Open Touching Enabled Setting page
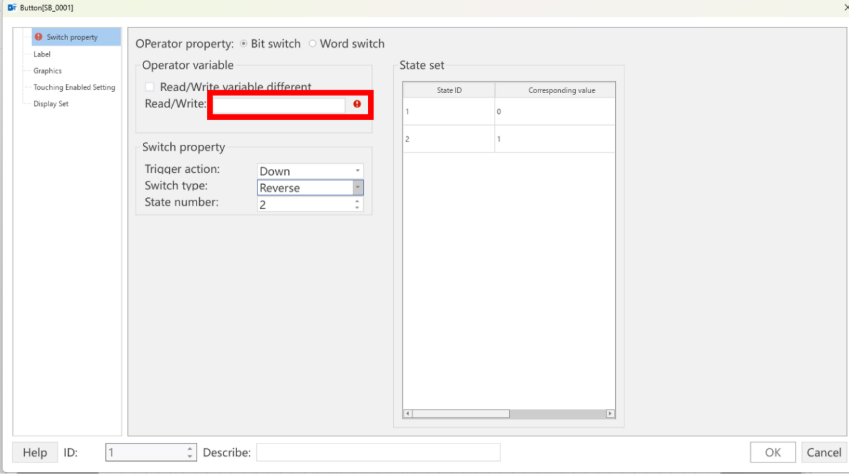 tap(74, 87)
